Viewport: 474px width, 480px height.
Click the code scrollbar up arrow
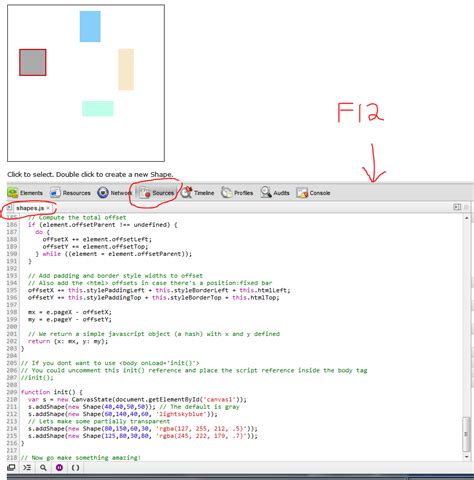point(466,218)
